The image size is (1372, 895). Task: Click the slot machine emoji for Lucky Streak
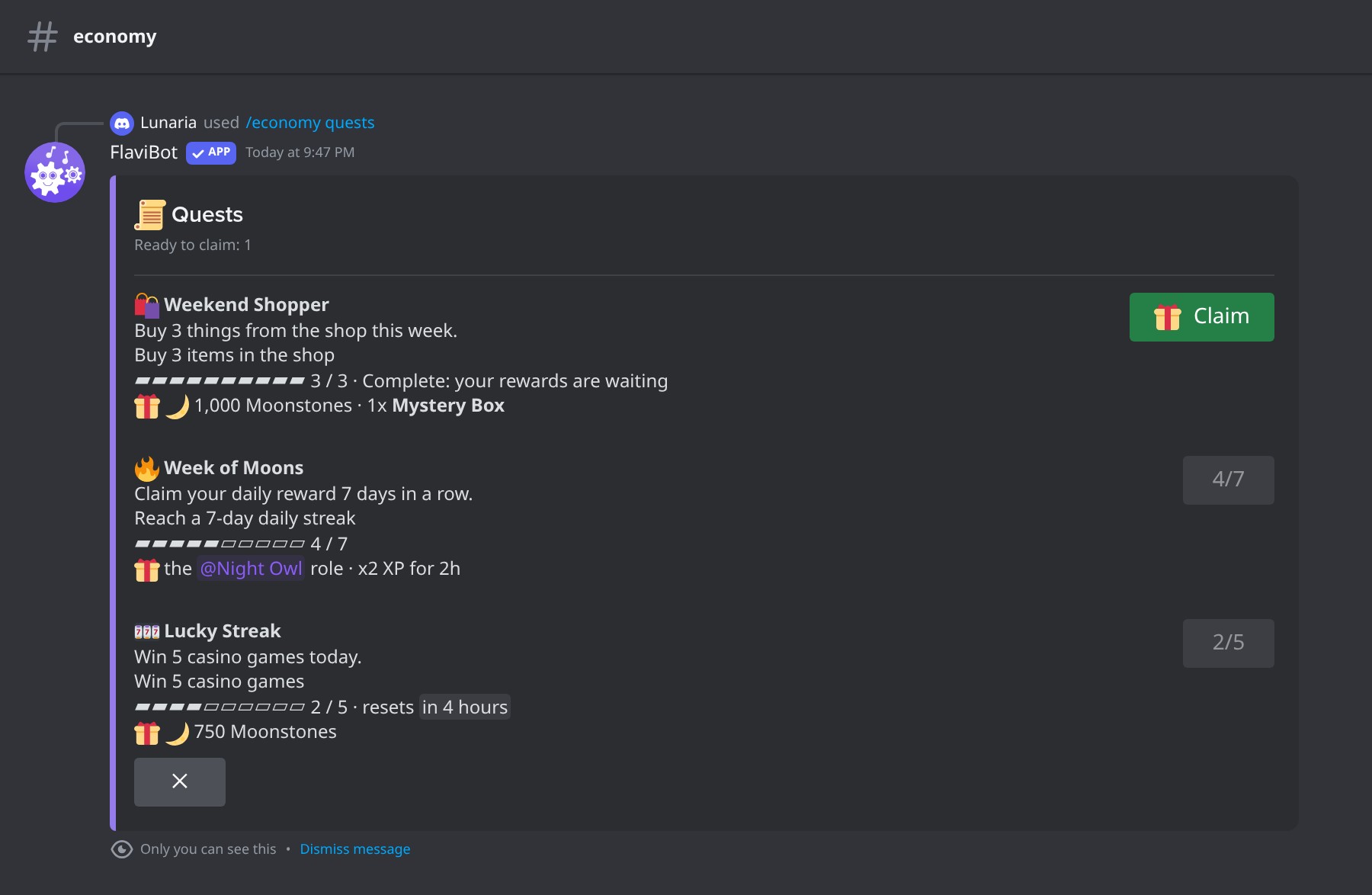[147, 631]
